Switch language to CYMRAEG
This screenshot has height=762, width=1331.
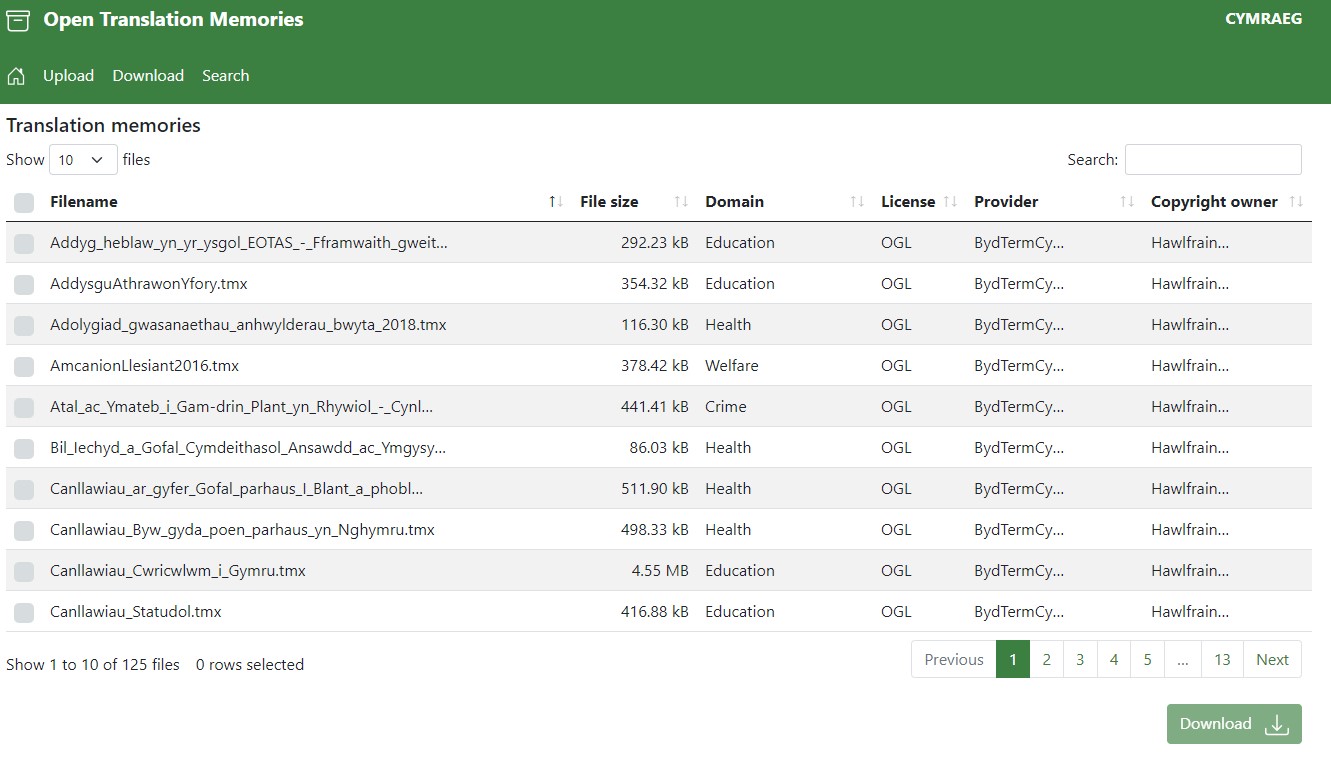1263,19
